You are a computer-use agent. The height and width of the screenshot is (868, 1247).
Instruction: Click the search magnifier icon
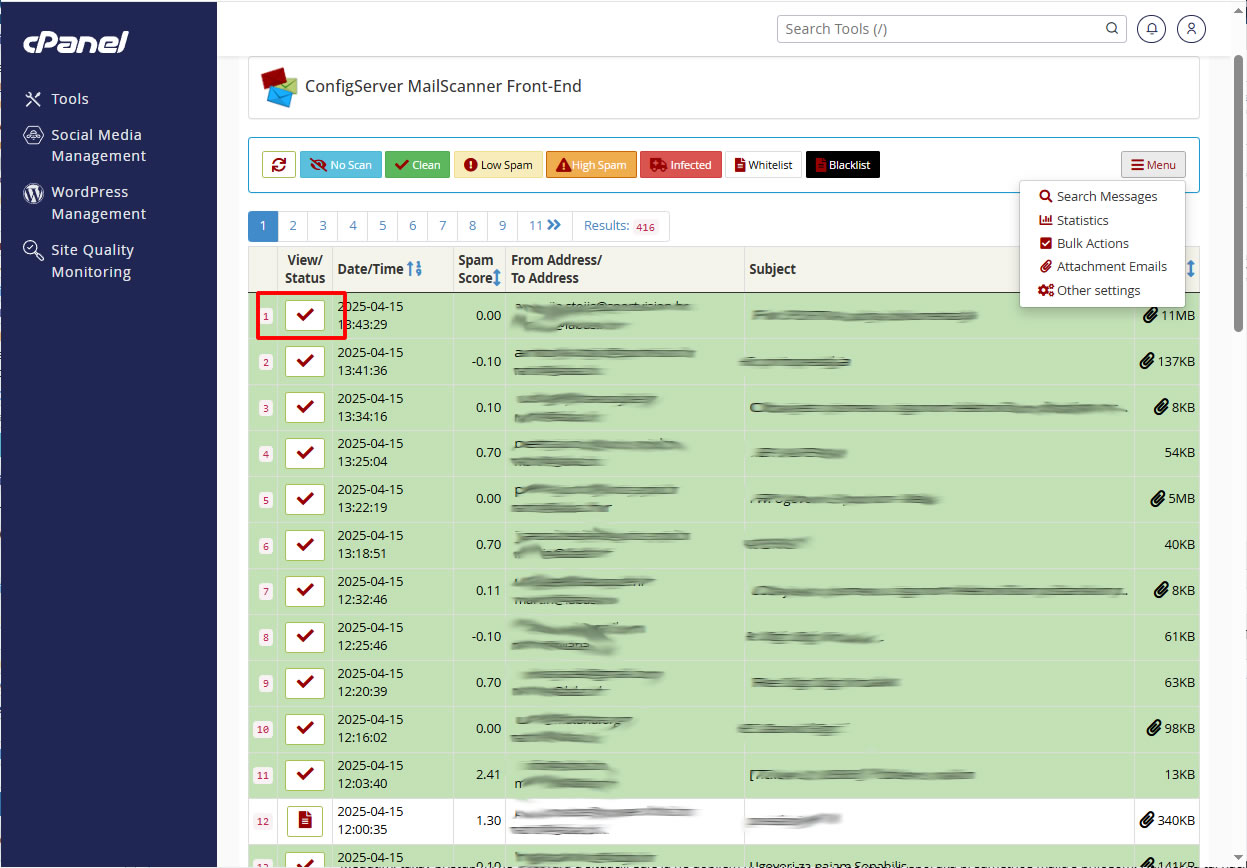coord(1112,29)
